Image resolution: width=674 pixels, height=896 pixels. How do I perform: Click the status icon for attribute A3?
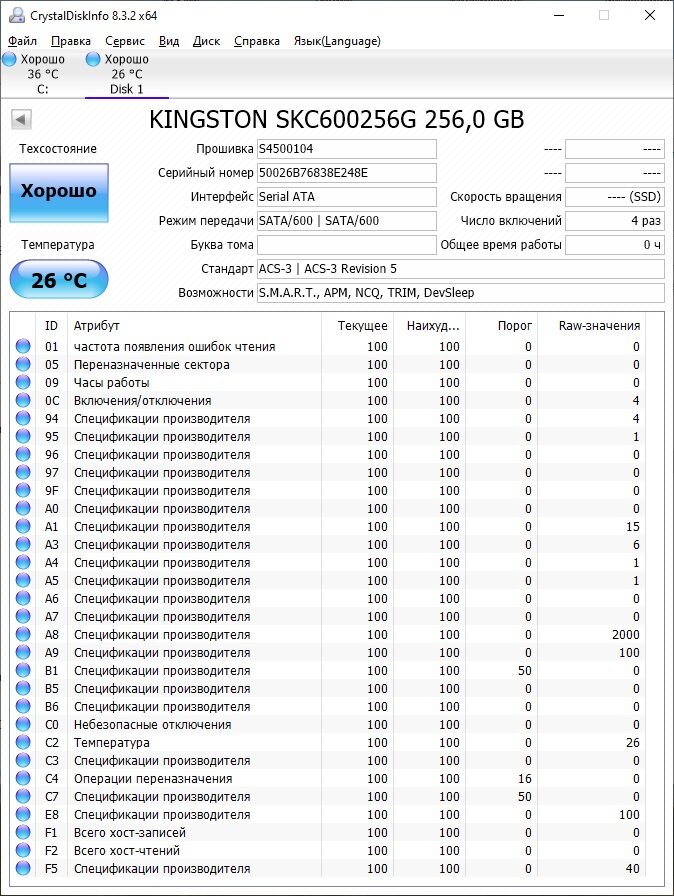pos(23,544)
